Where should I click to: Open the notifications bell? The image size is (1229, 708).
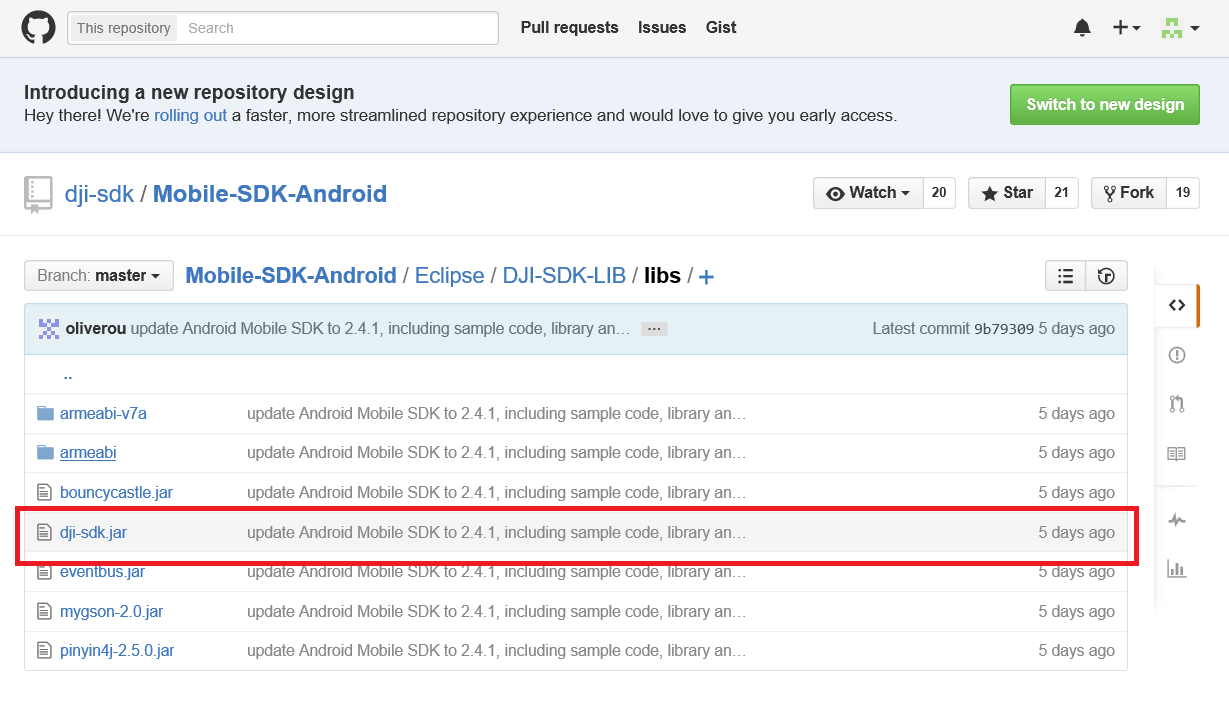pos(1082,28)
